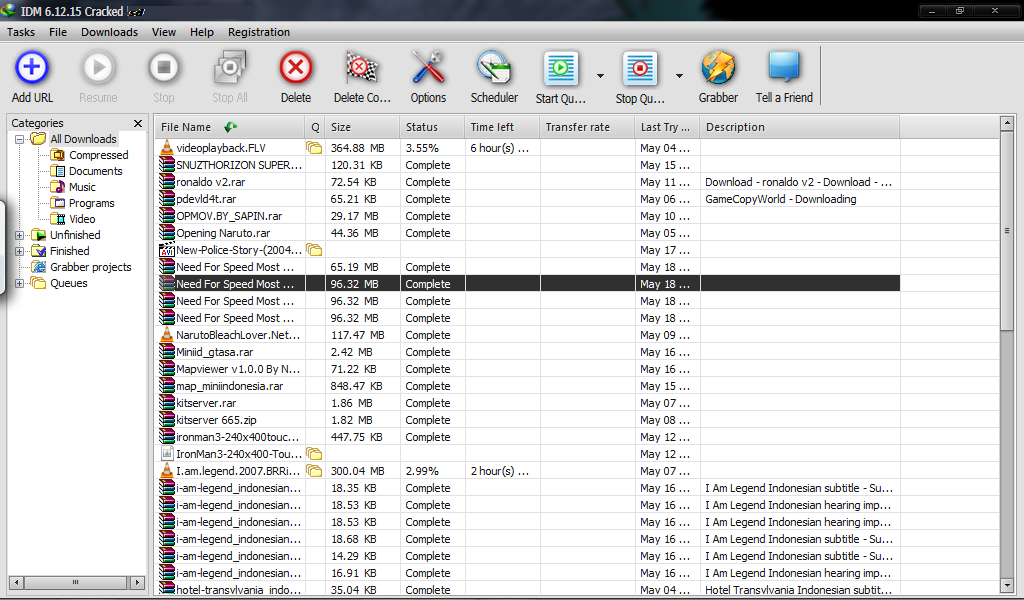Select the map_miniindonesia.rar row

pyautogui.click(x=528, y=386)
